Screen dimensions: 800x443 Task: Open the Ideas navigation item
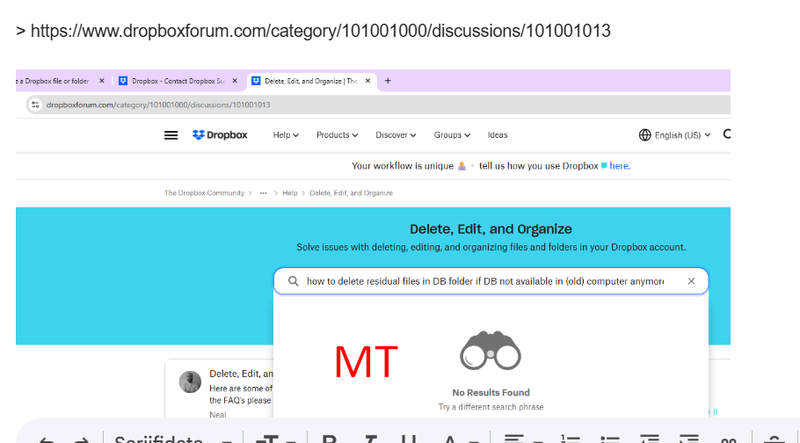(497, 135)
